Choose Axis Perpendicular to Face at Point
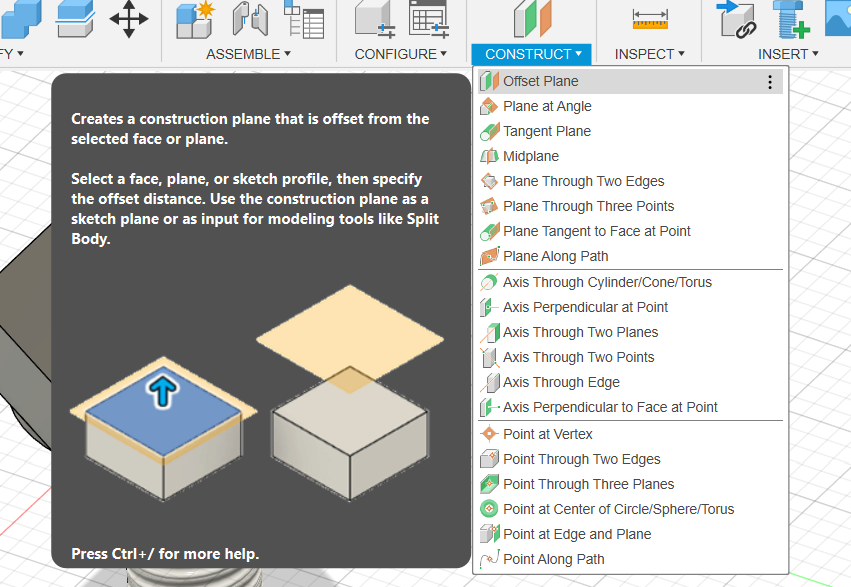 [x=630, y=407]
